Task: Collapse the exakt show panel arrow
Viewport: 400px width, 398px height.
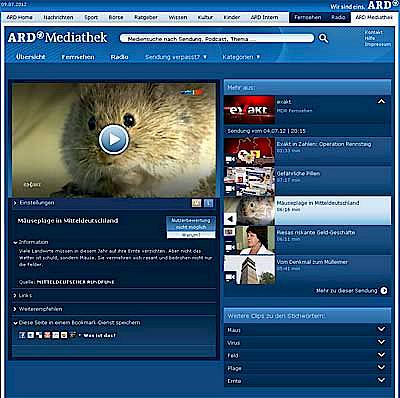Action: tap(381, 101)
